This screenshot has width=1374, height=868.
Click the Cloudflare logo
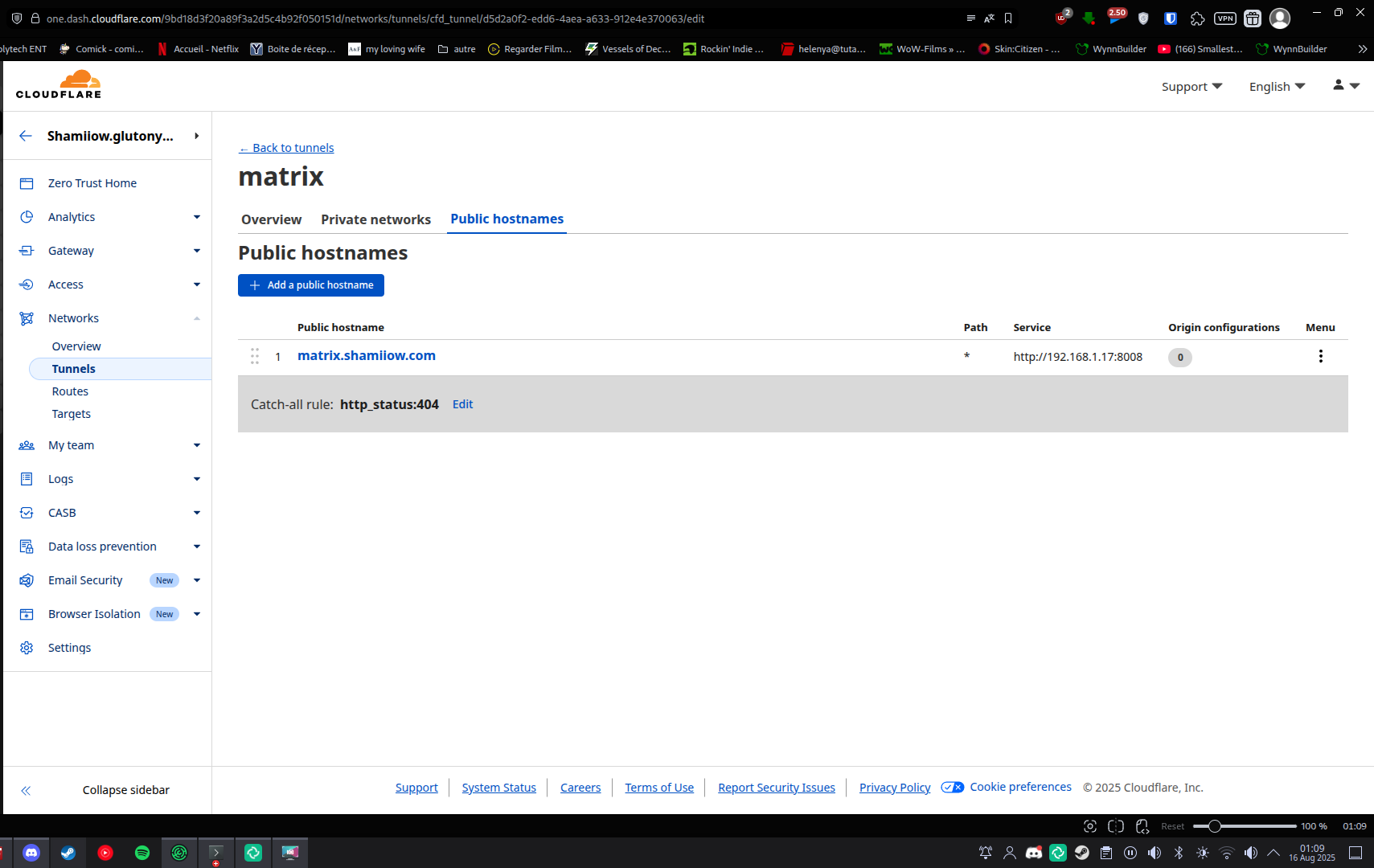pyautogui.click(x=59, y=84)
